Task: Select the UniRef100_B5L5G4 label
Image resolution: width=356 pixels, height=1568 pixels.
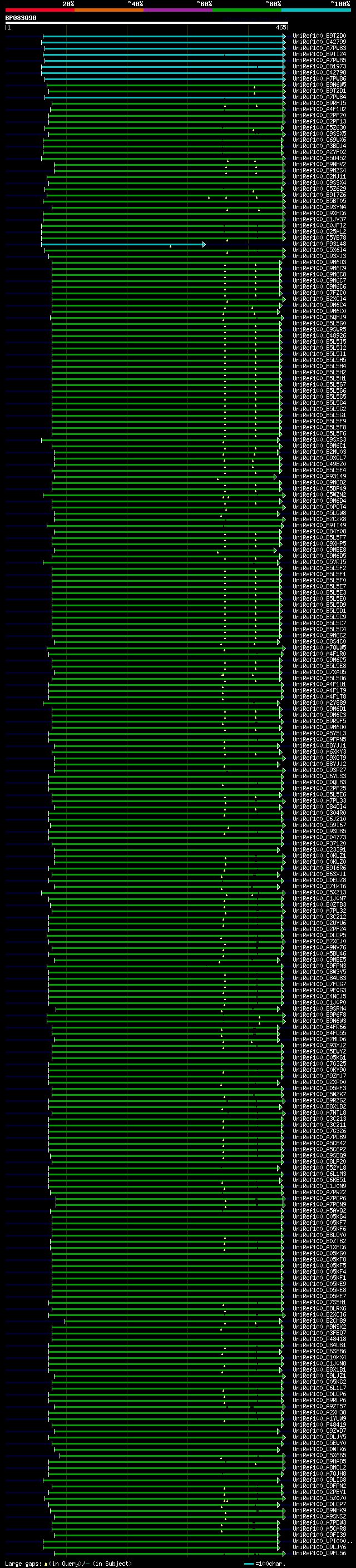Action: click(319, 403)
